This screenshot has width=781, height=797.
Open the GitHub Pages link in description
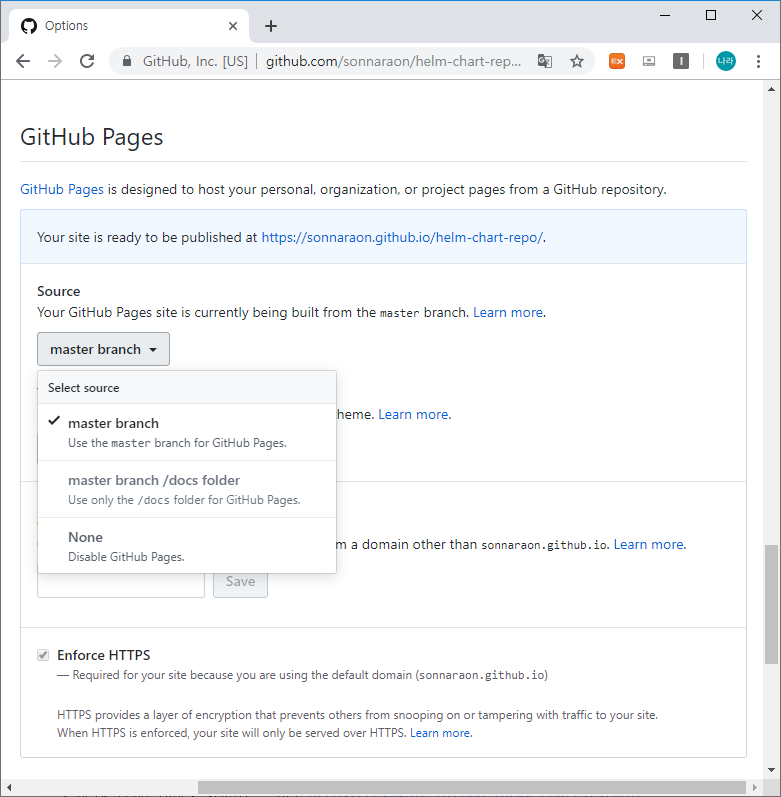click(62, 189)
